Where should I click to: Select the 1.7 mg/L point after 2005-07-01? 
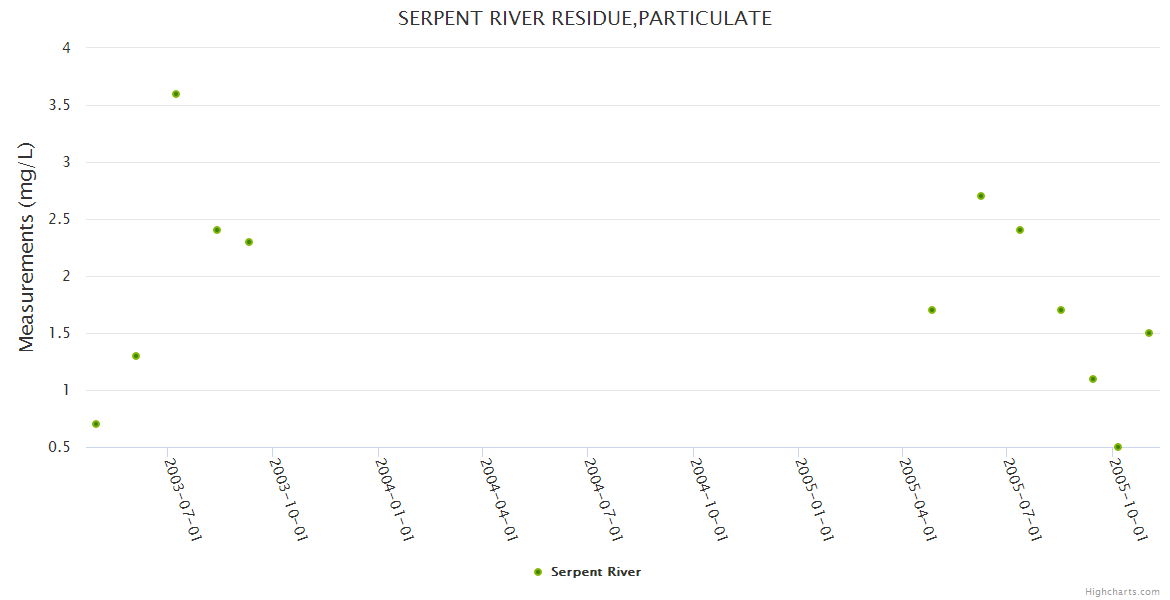click(x=1061, y=310)
